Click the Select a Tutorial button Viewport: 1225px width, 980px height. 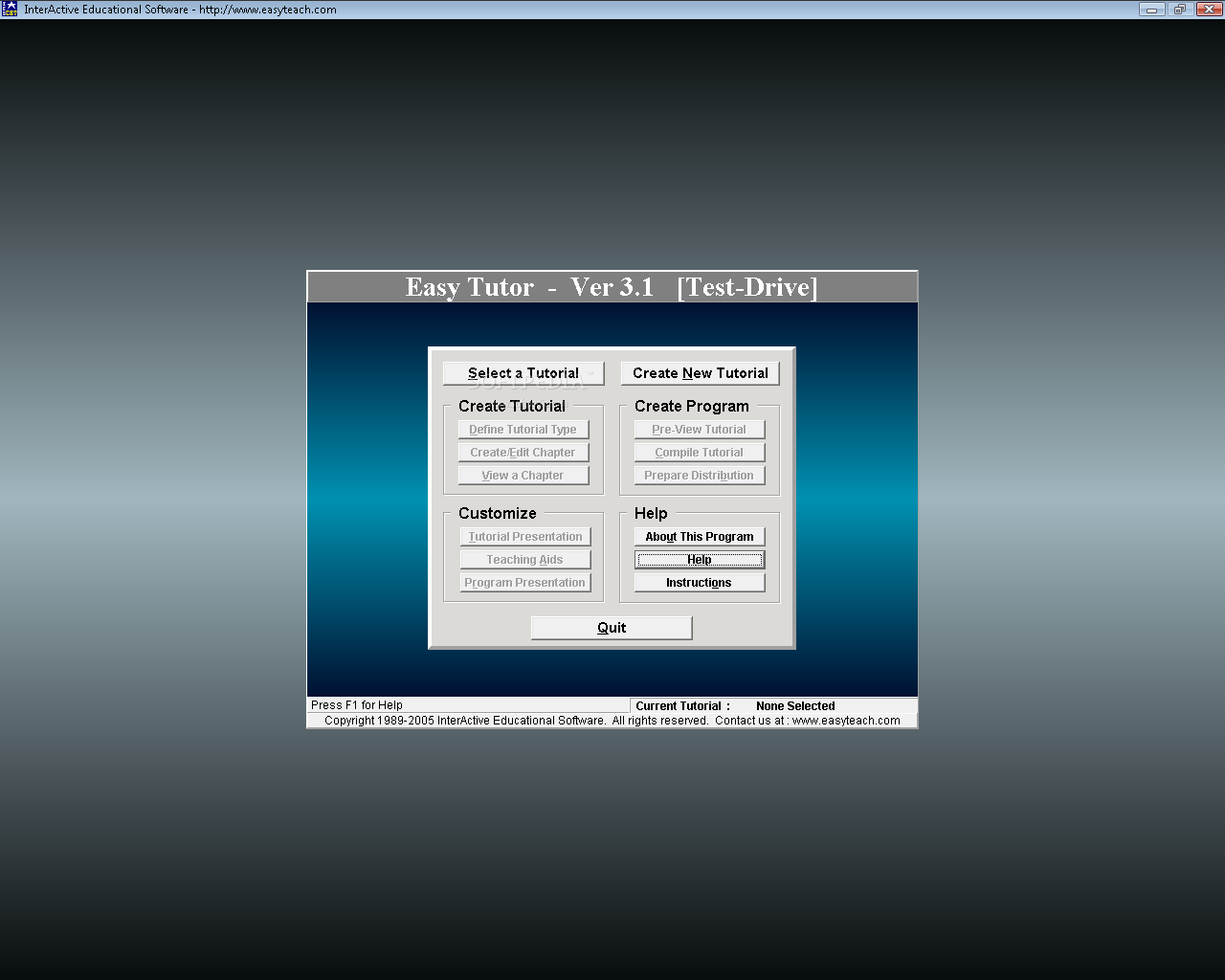pyautogui.click(x=523, y=373)
